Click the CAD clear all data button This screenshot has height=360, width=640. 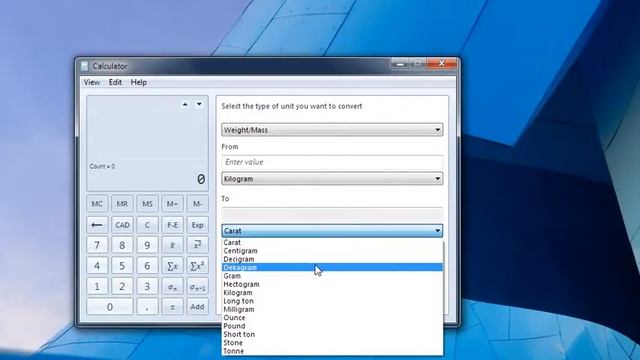point(122,225)
